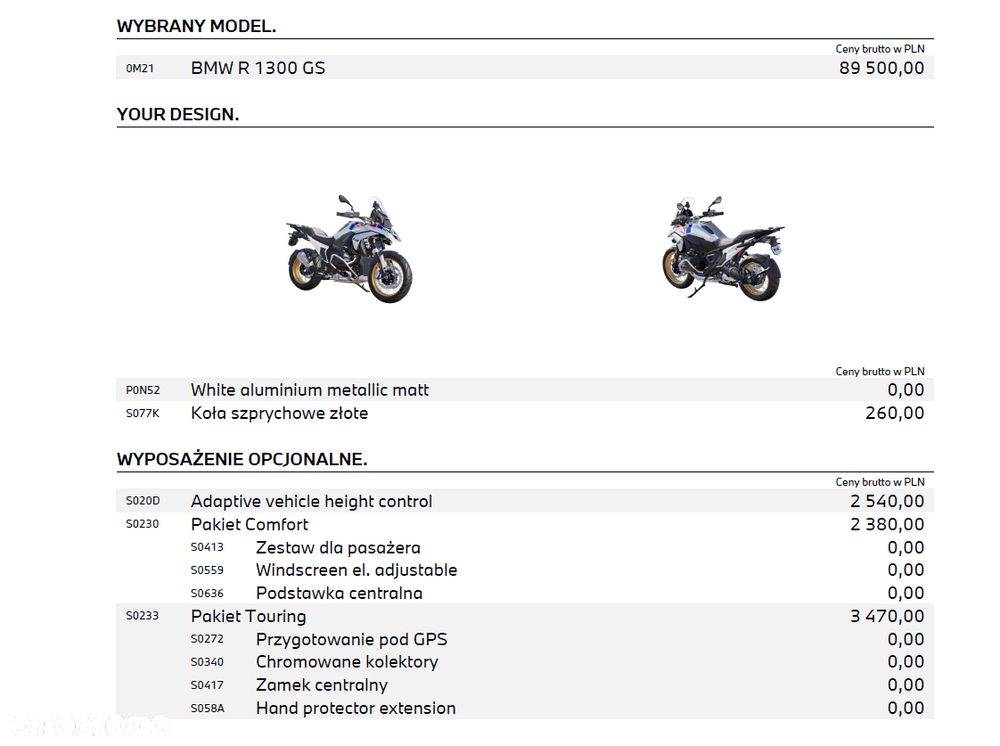Click the 89 500,00 base price
Viewport: 1000px width, 746px height.
881,68
